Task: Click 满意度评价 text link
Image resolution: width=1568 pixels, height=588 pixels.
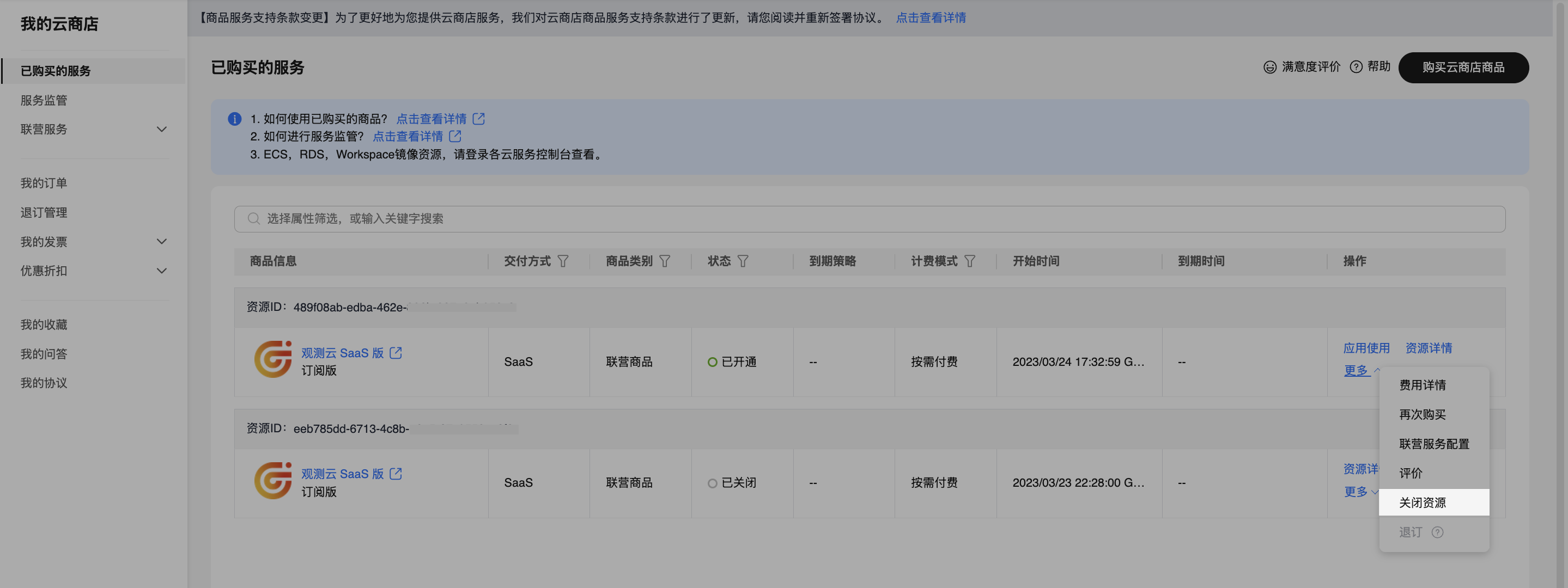Action: point(1310,67)
